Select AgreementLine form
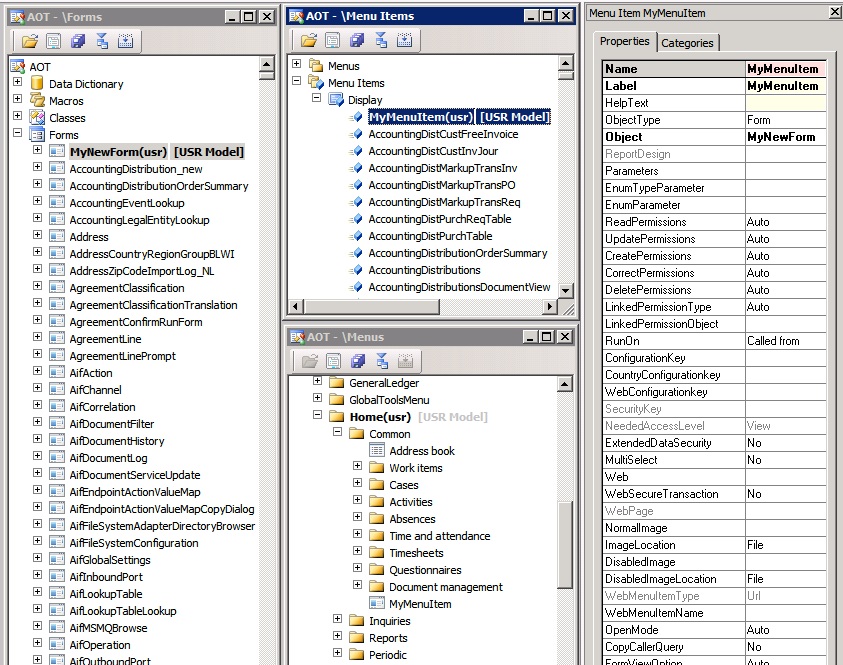 point(105,339)
